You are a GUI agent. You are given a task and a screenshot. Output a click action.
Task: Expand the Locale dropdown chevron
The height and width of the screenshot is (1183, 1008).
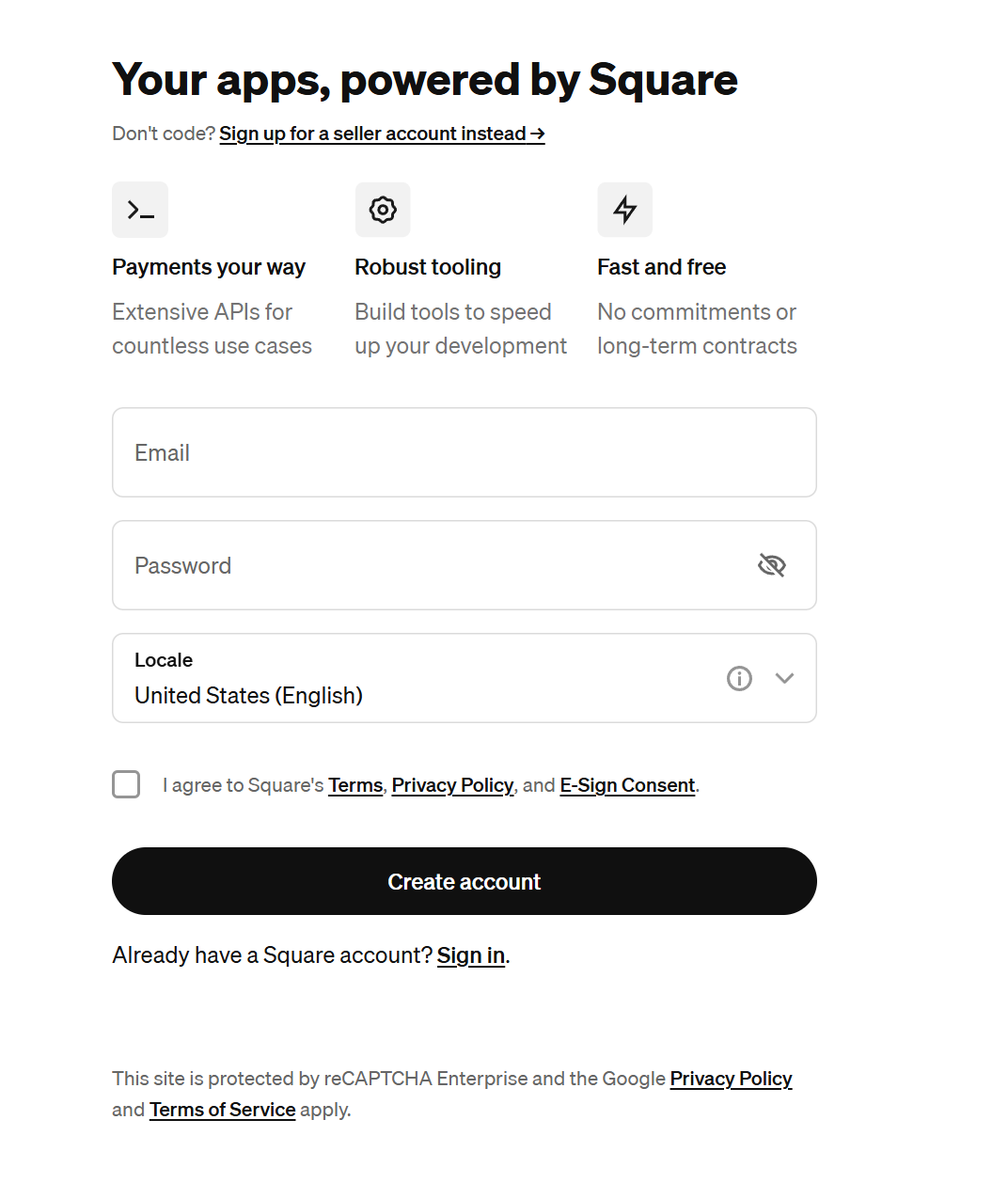point(785,678)
